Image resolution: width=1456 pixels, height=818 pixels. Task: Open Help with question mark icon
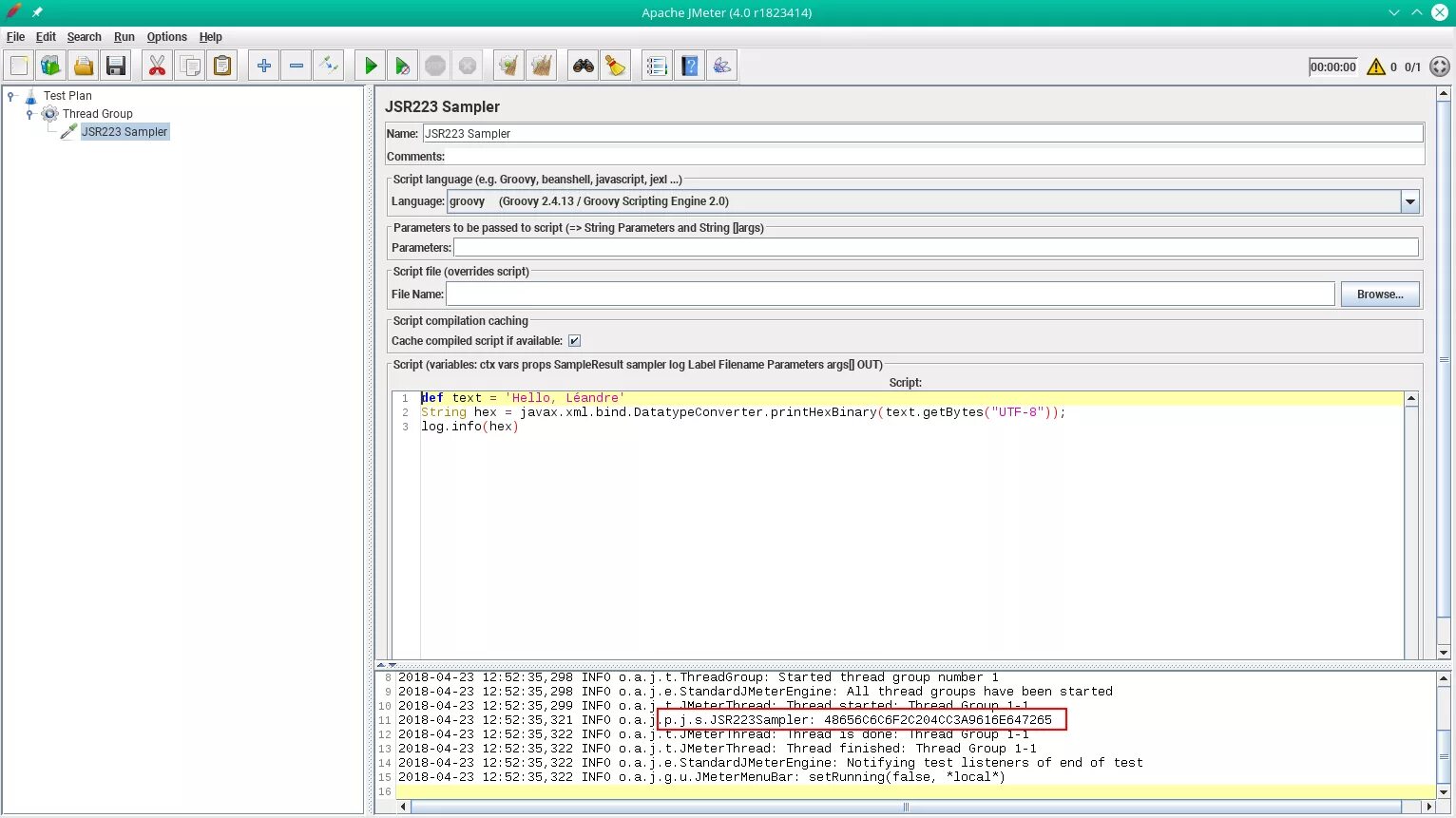coord(690,66)
